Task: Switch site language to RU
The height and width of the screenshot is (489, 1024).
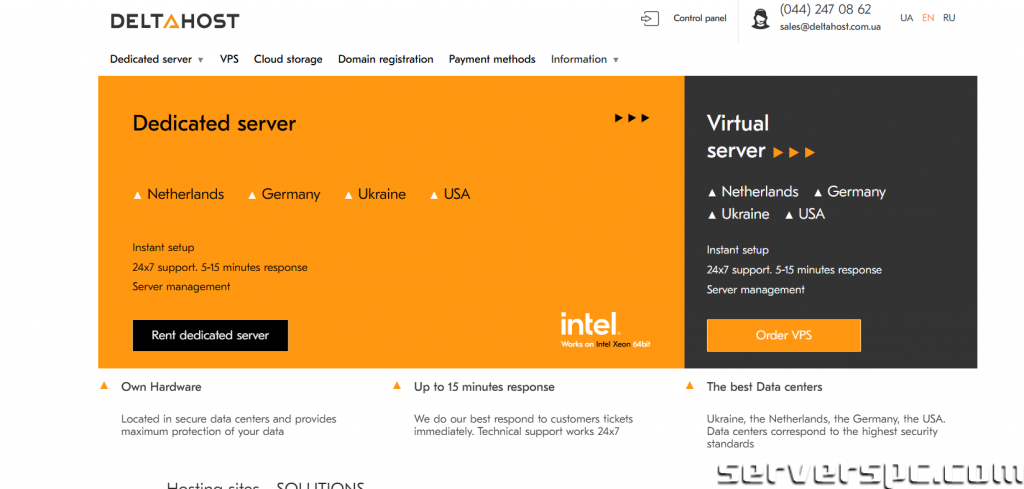Action: 949,18
